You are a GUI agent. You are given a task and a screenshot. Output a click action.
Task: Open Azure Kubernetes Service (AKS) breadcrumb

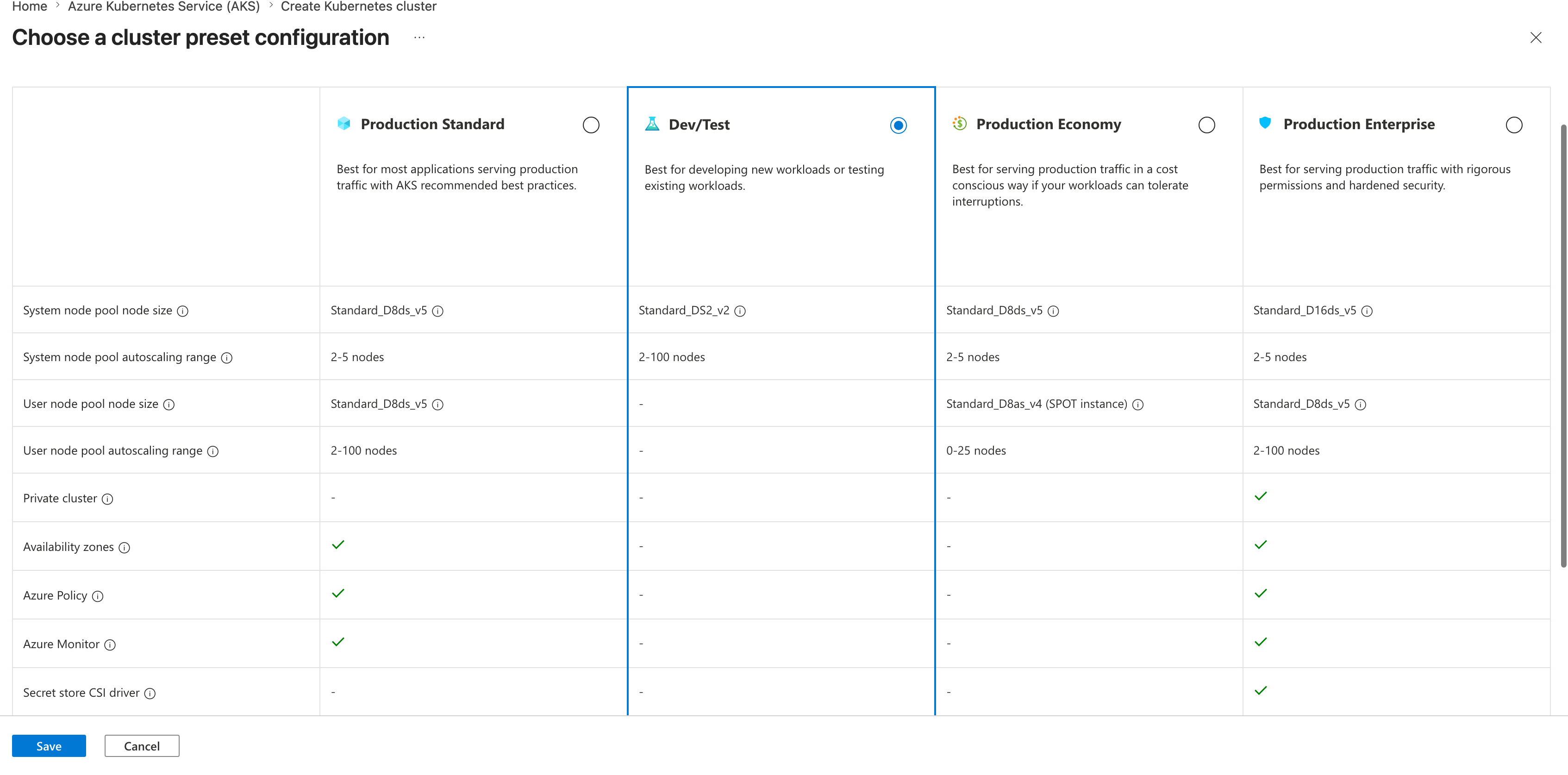tap(164, 6)
